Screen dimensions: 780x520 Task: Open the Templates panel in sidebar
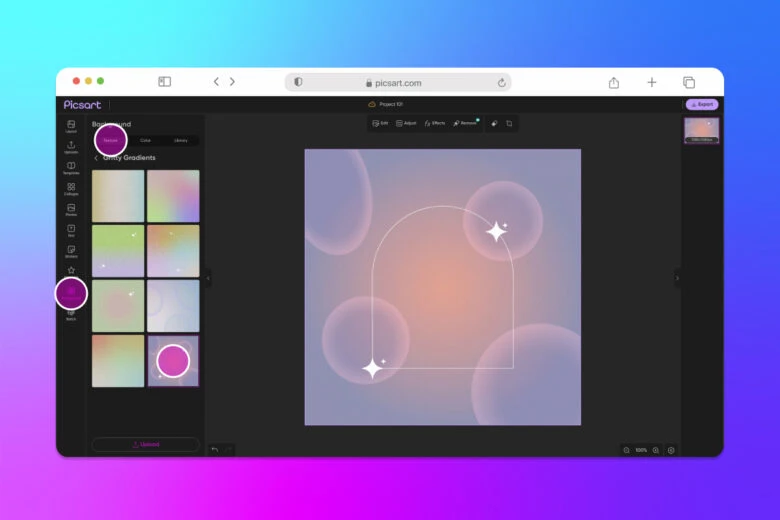[x=71, y=168]
